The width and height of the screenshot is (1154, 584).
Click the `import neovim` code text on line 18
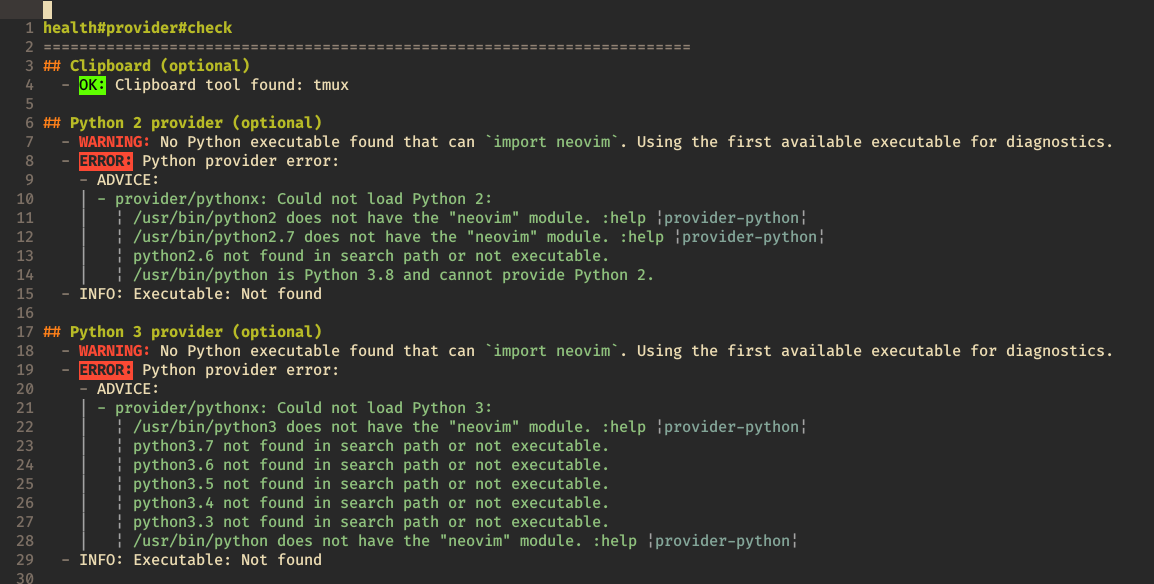point(552,350)
